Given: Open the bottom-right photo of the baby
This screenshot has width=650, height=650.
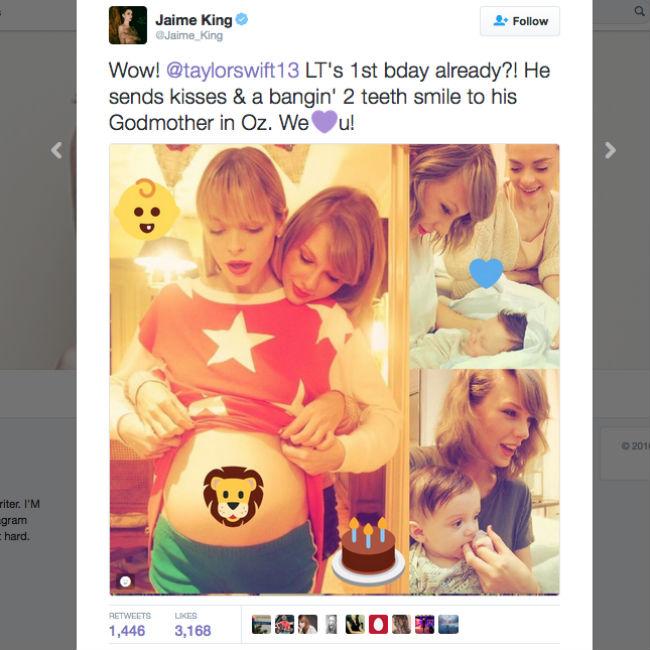Looking at the screenshot, I should click(x=484, y=482).
